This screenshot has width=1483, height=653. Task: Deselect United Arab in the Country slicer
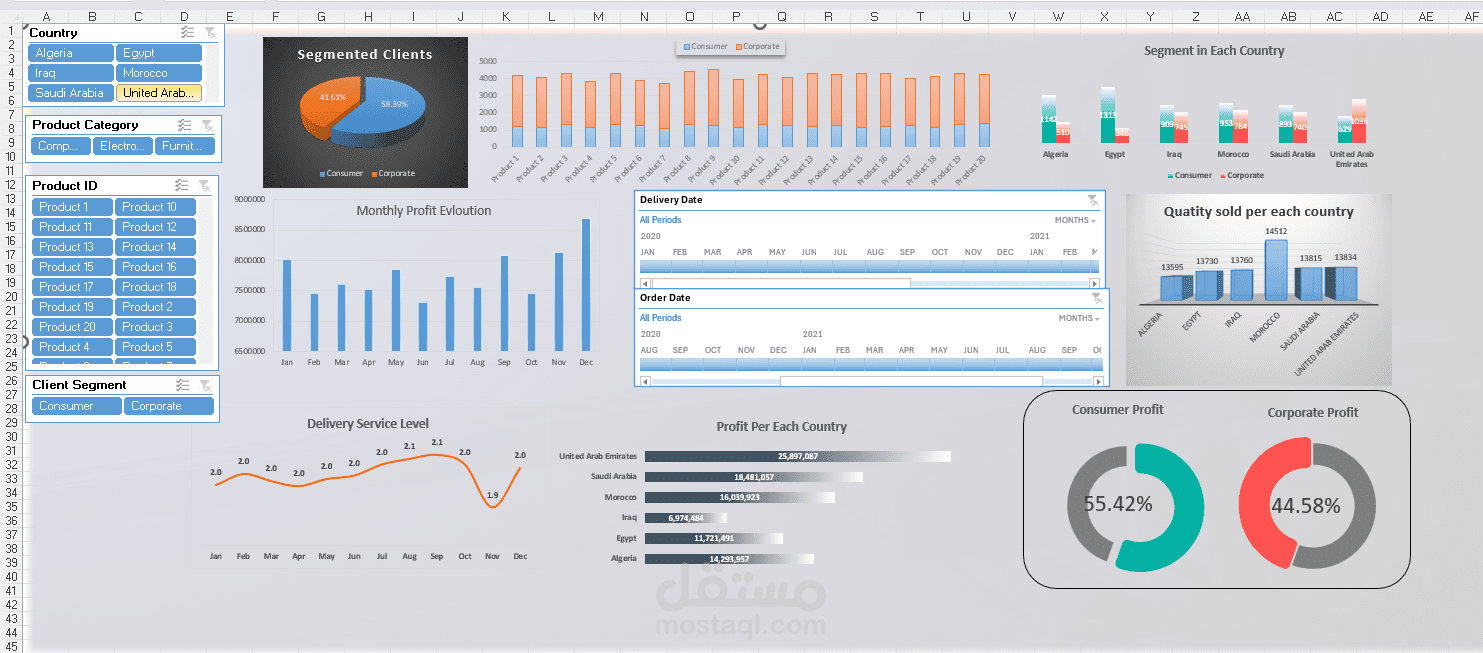[x=158, y=92]
